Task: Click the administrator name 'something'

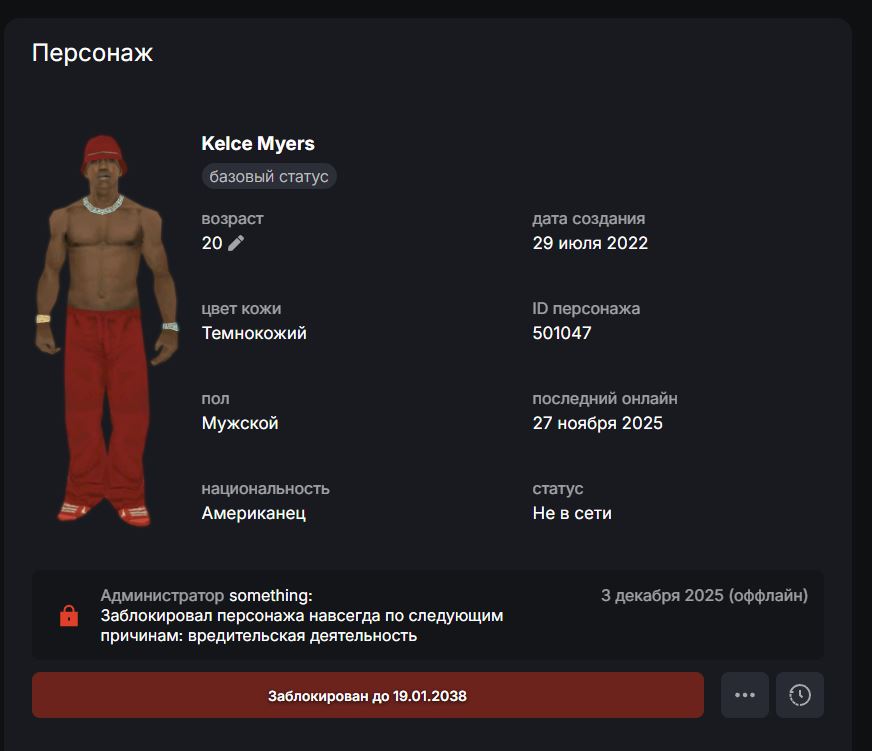Action: coord(269,595)
